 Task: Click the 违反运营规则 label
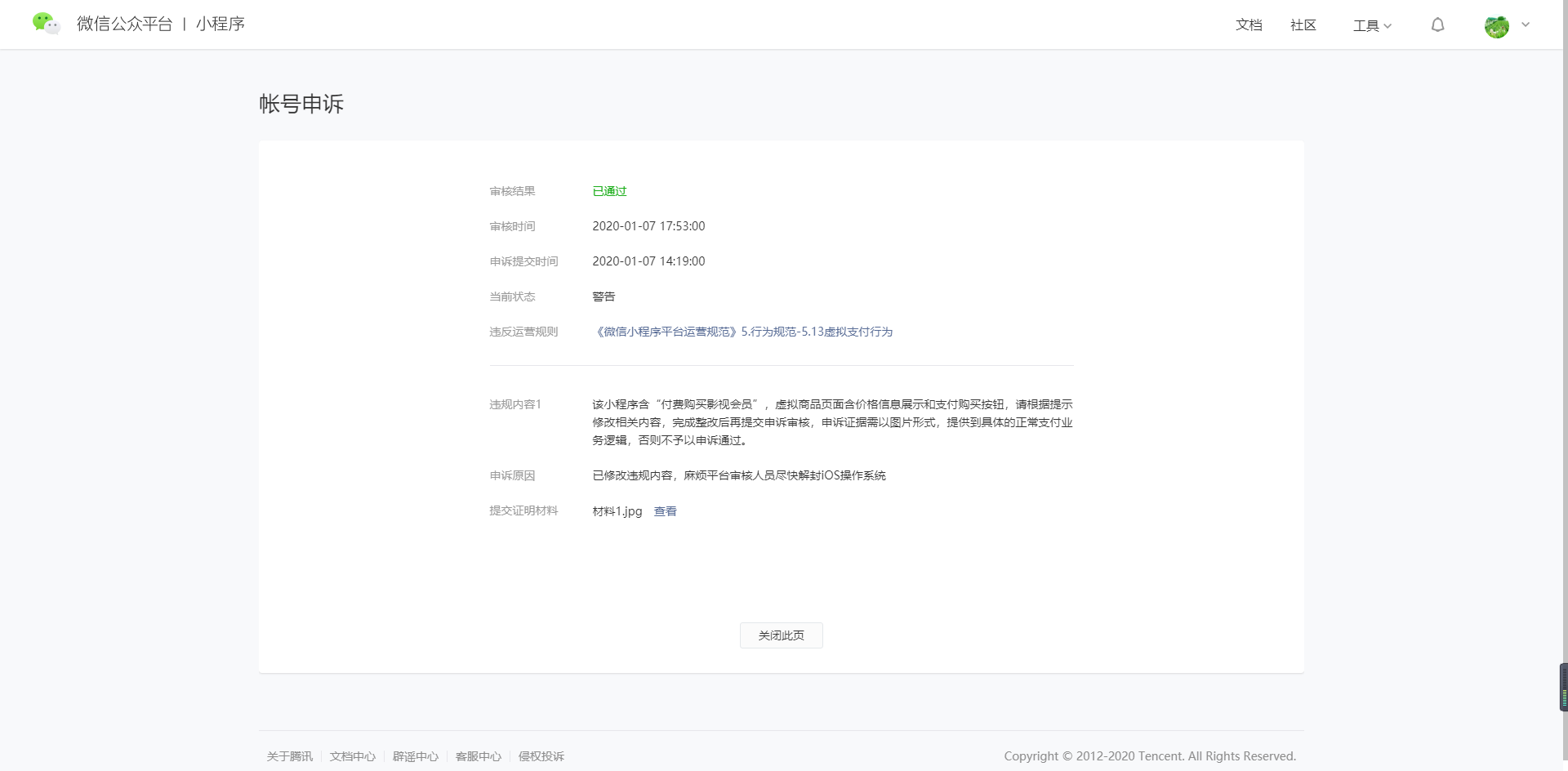coord(523,332)
